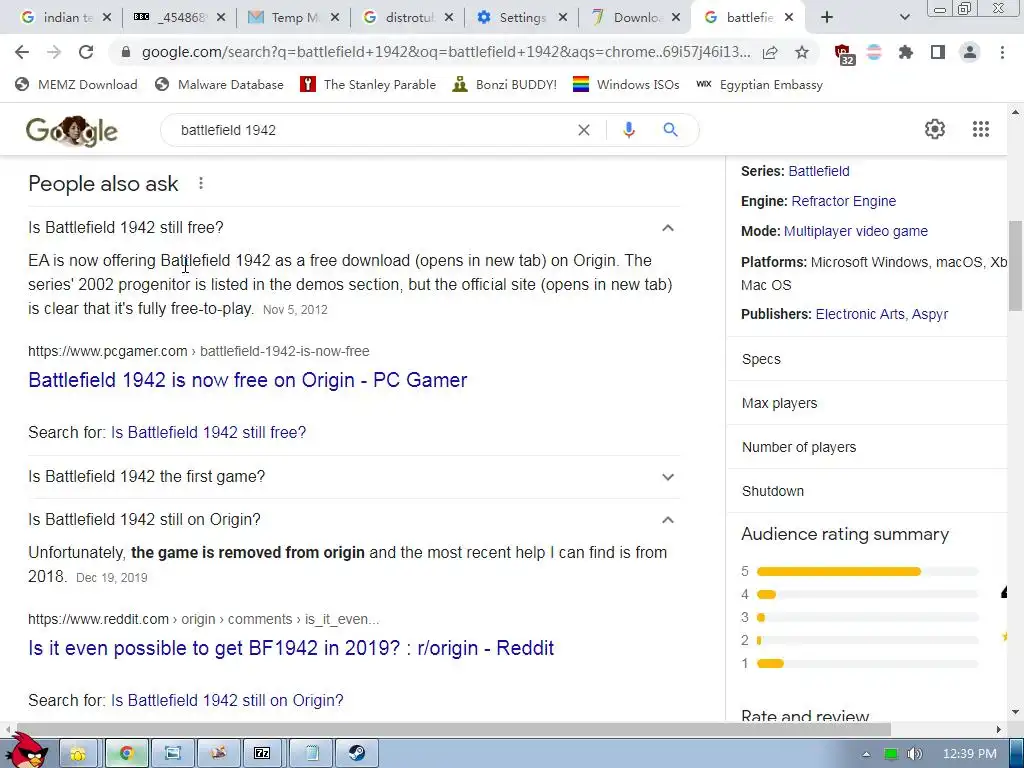Submit search with magnifier icon
This screenshot has width=1024, height=768.
[670, 130]
